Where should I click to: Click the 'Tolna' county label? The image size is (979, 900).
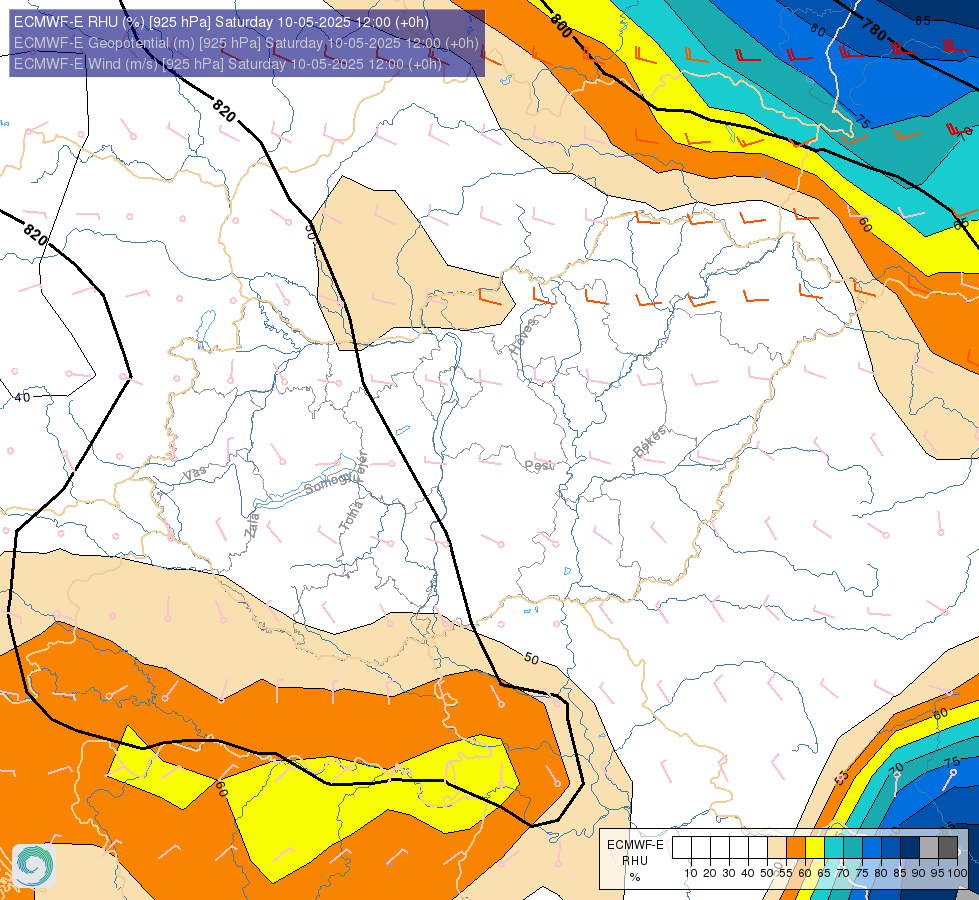[x=351, y=516]
